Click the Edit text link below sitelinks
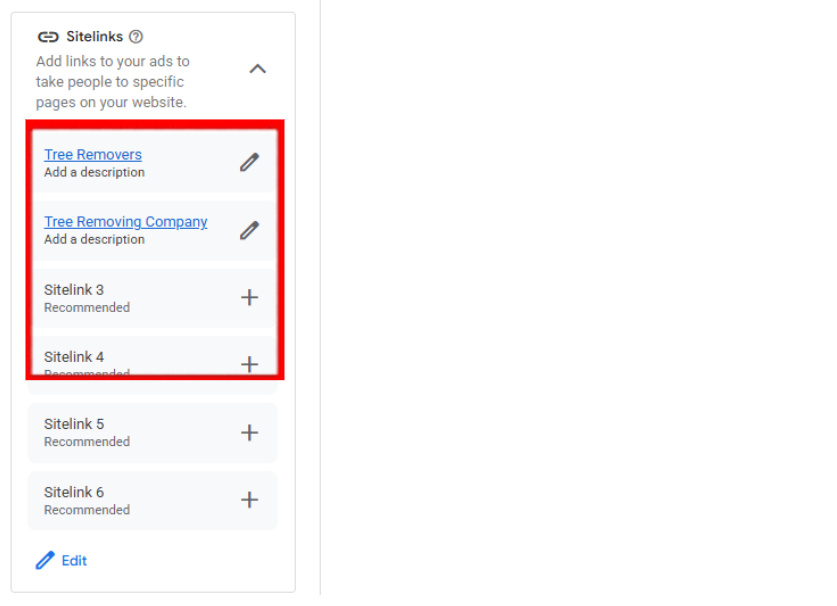Viewport: 837px width, 606px height. [74, 561]
